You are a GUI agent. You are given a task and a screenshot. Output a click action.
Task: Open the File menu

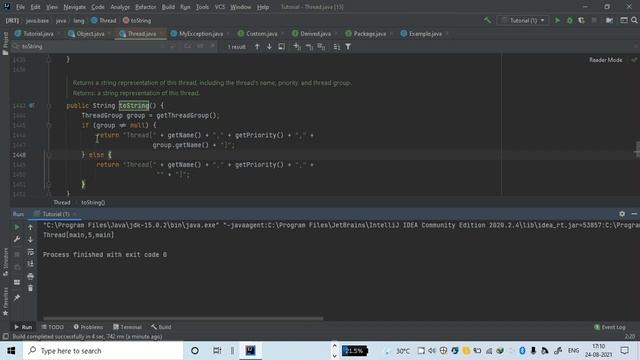(x=20, y=7)
